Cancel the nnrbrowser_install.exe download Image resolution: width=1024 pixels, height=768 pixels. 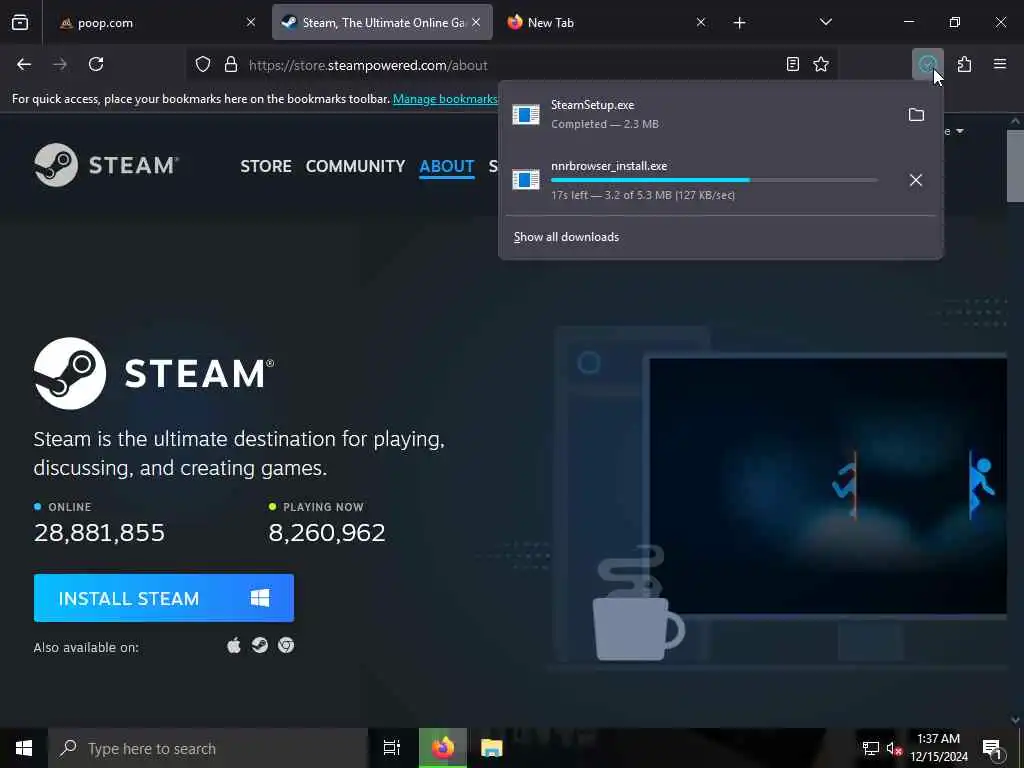(x=916, y=180)
